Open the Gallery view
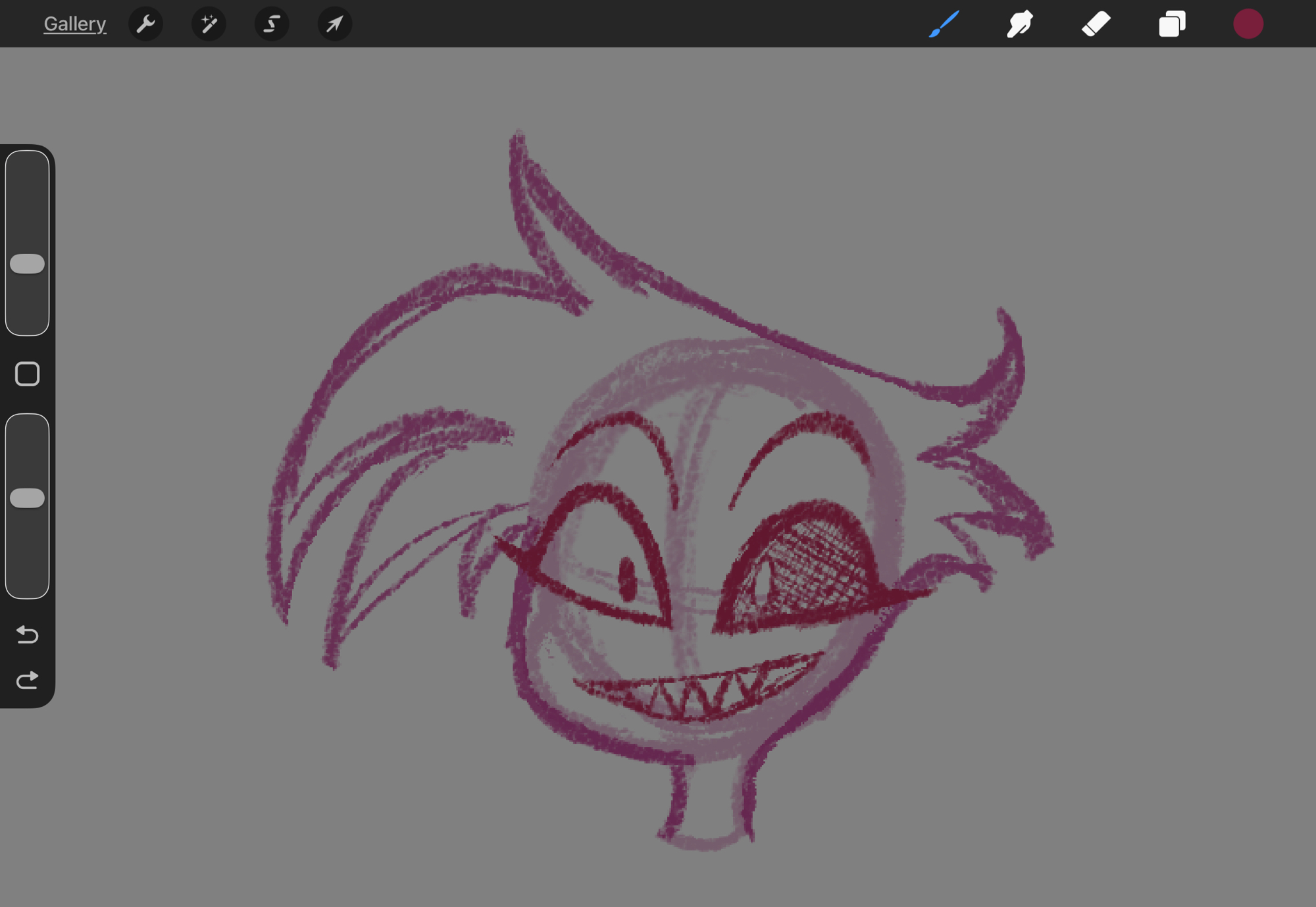The height and width of the screenshot is (907, 1316). click(x=74, y=24)
